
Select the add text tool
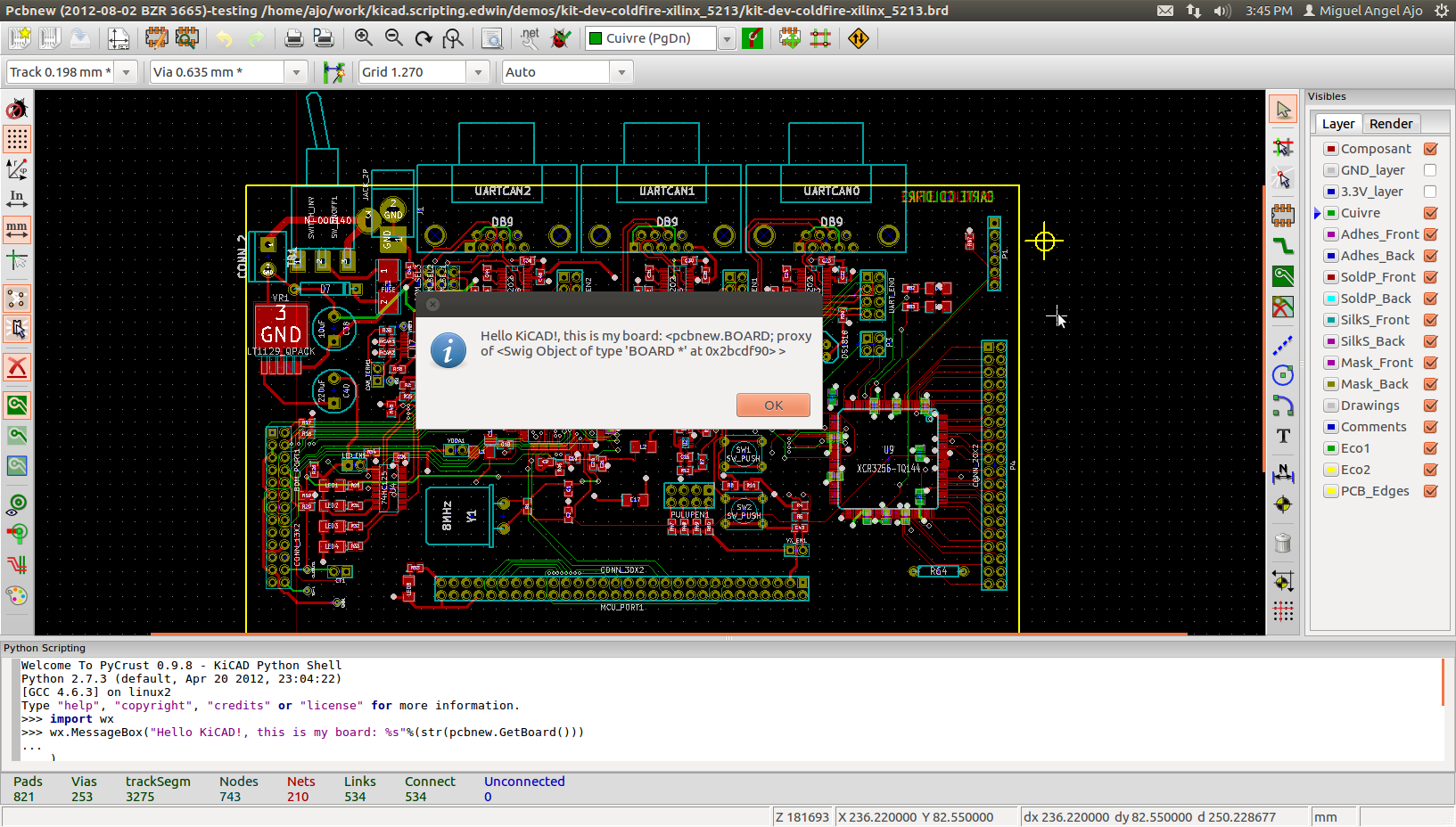click(1283, 436)
